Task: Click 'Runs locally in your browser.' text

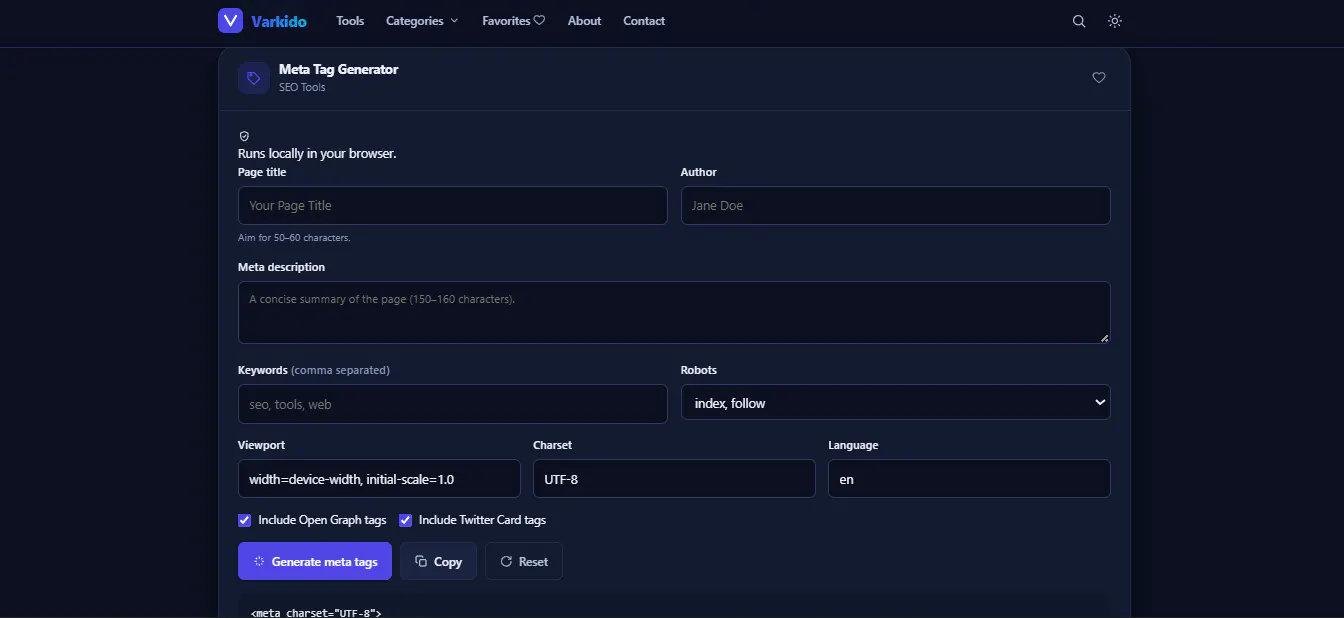Action: (317, 154)
